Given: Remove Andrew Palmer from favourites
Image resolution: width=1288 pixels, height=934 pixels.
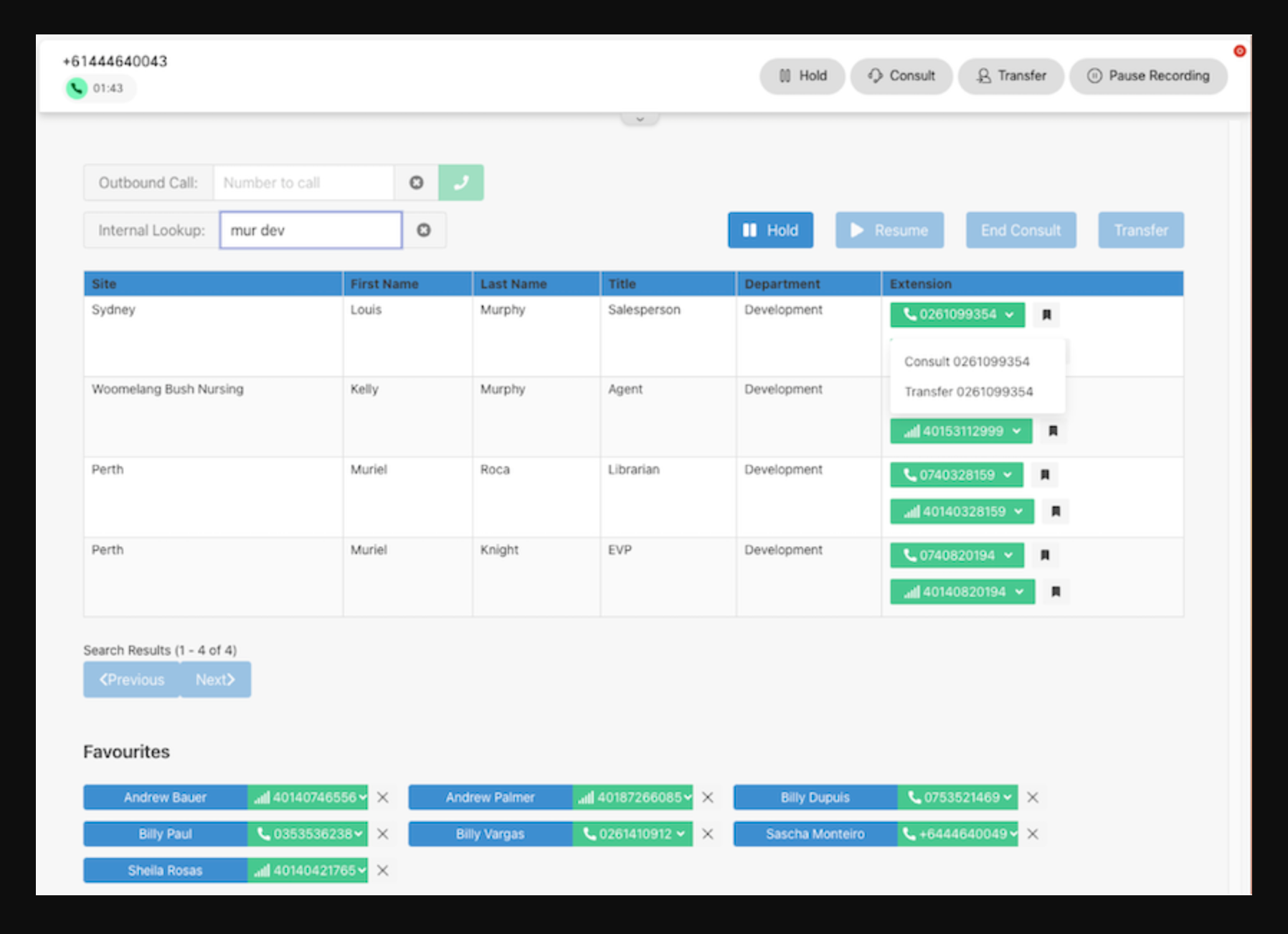Looking at the screenshot, I should 708,798.
